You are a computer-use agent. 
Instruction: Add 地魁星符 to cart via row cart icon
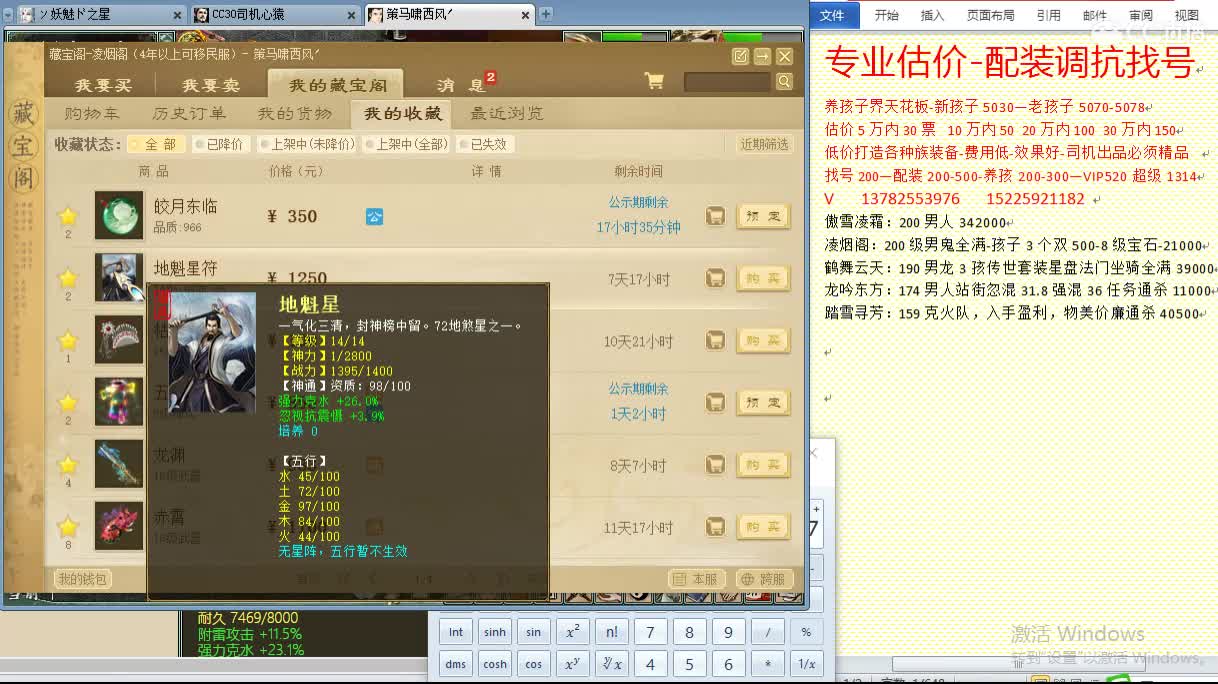(715, 278)
